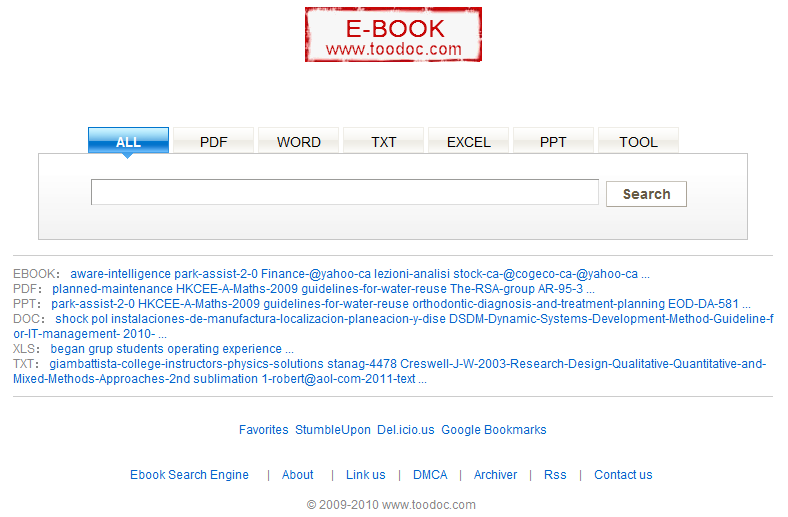Image resolution: width=788 pixels, height=517 pixels.
Task: Switch to the WORD tab
Action: coord(299,142)
